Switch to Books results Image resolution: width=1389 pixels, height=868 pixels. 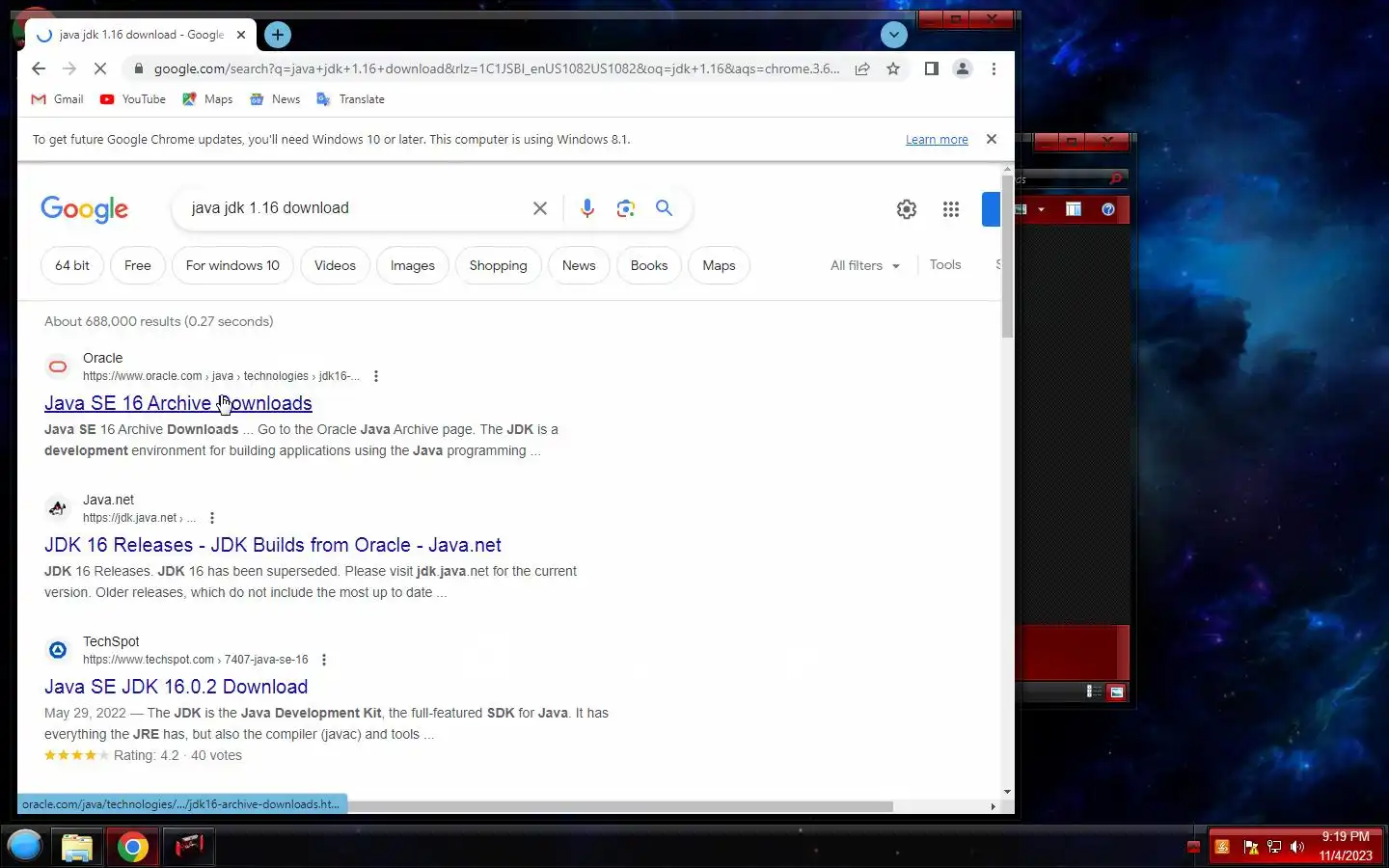click(649, 265)
